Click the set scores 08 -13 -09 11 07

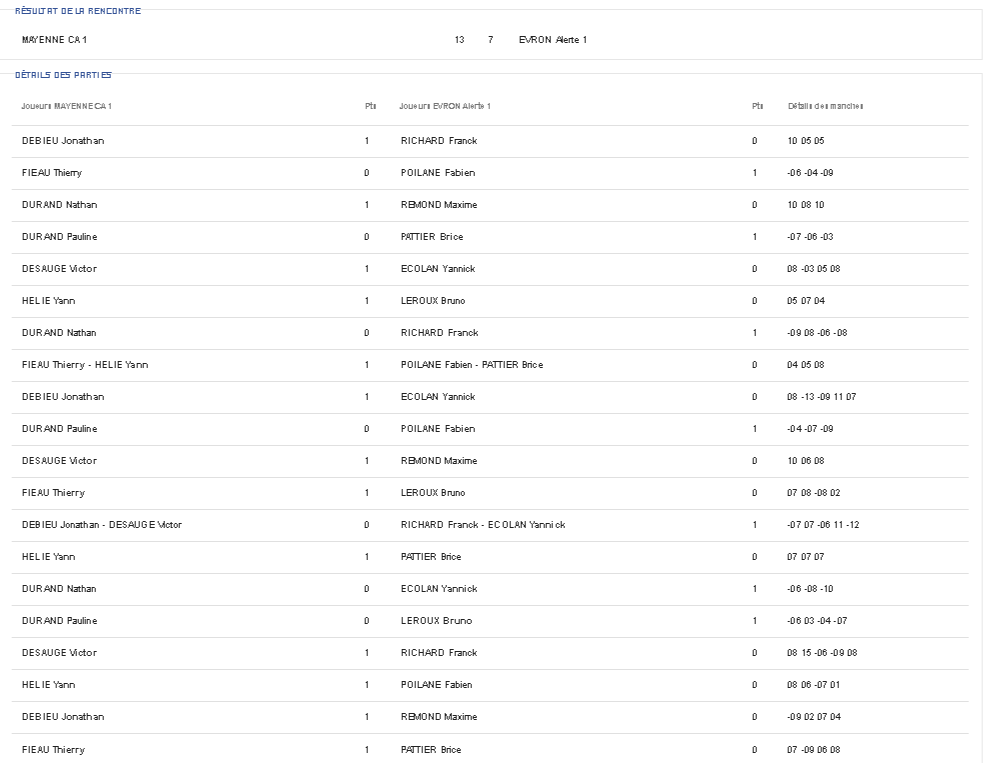[x=821, y=397]
